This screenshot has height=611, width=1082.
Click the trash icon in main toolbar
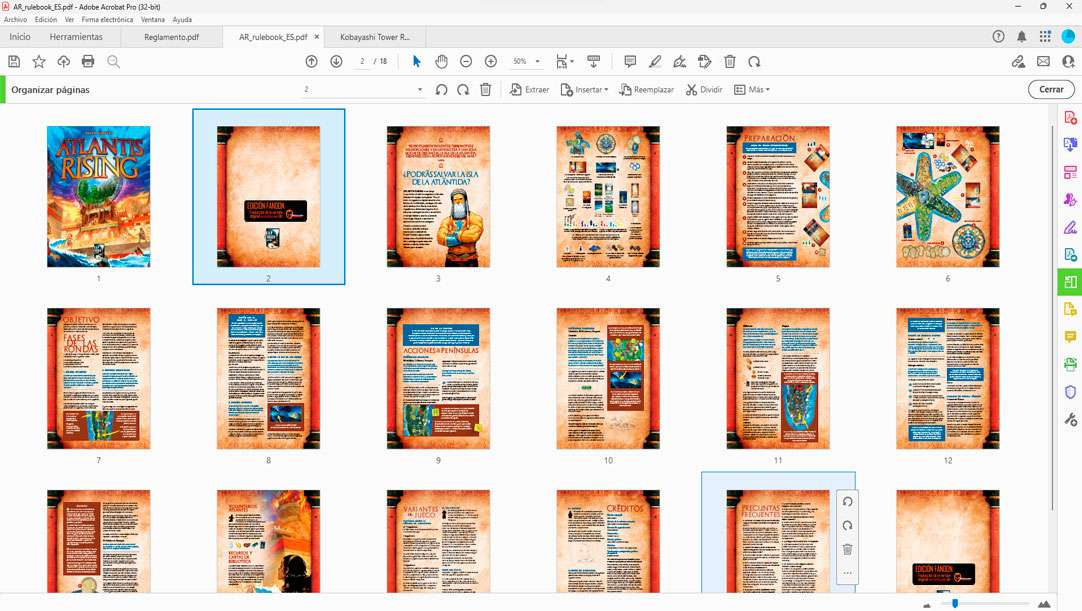click(x=729, y=61)
